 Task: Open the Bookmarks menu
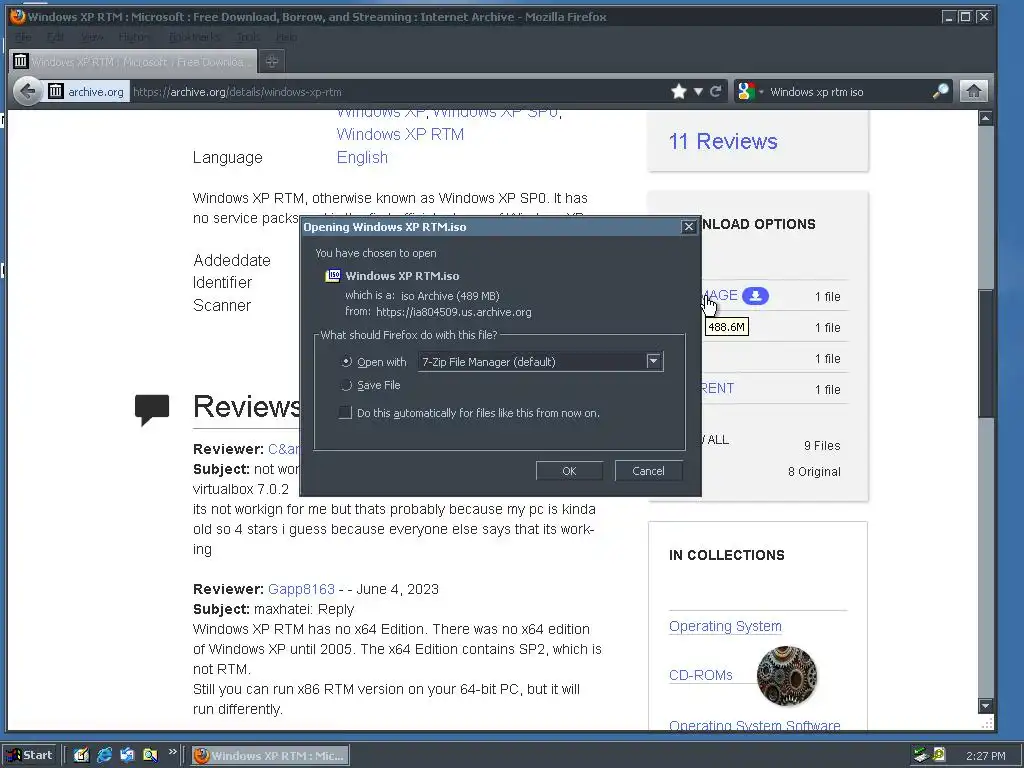(x=195, y=37)
